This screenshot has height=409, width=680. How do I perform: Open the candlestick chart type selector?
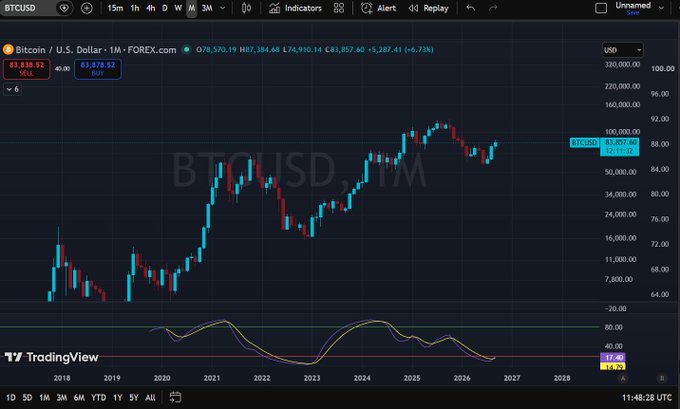[x=246, y=8]
